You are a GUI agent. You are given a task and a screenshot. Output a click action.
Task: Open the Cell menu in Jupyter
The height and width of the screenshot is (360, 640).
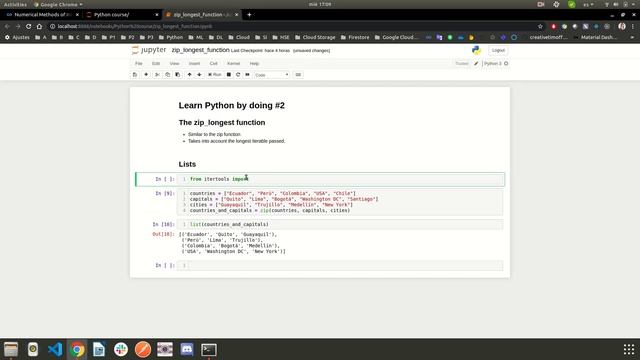click(213, 64)
